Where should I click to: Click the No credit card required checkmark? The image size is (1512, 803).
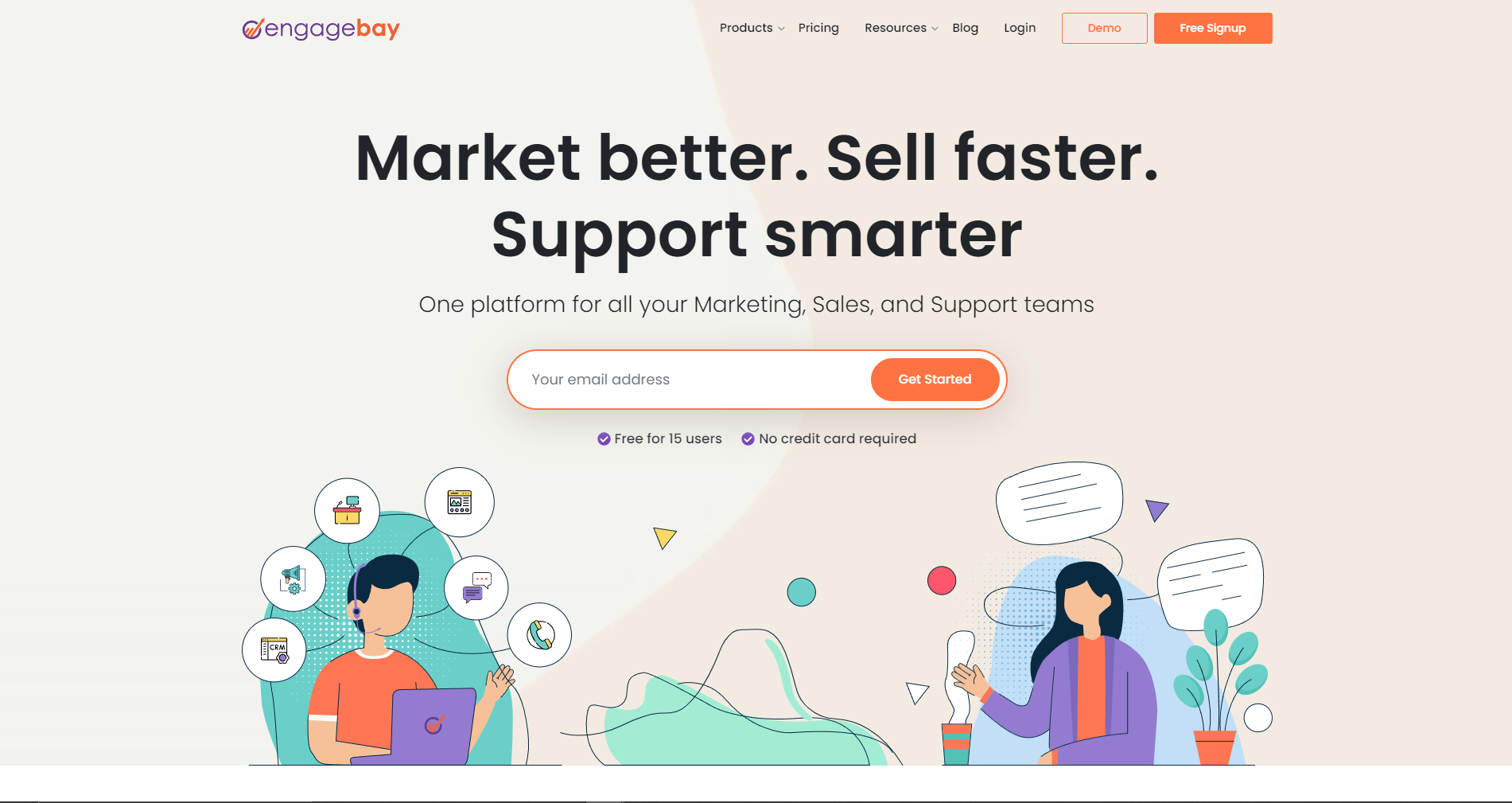pos(748,439)
